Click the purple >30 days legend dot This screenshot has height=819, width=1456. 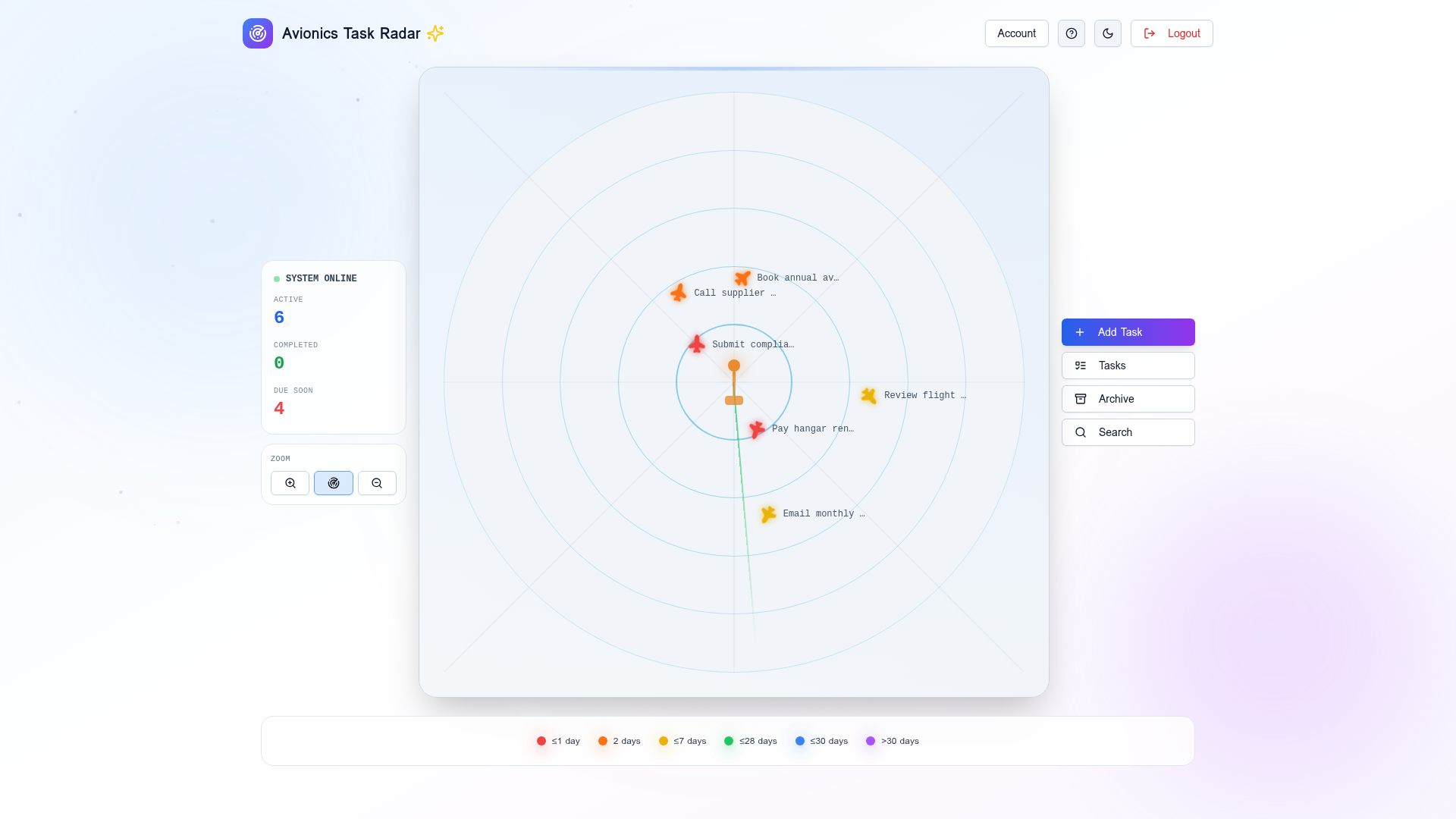tap(871, 741)
